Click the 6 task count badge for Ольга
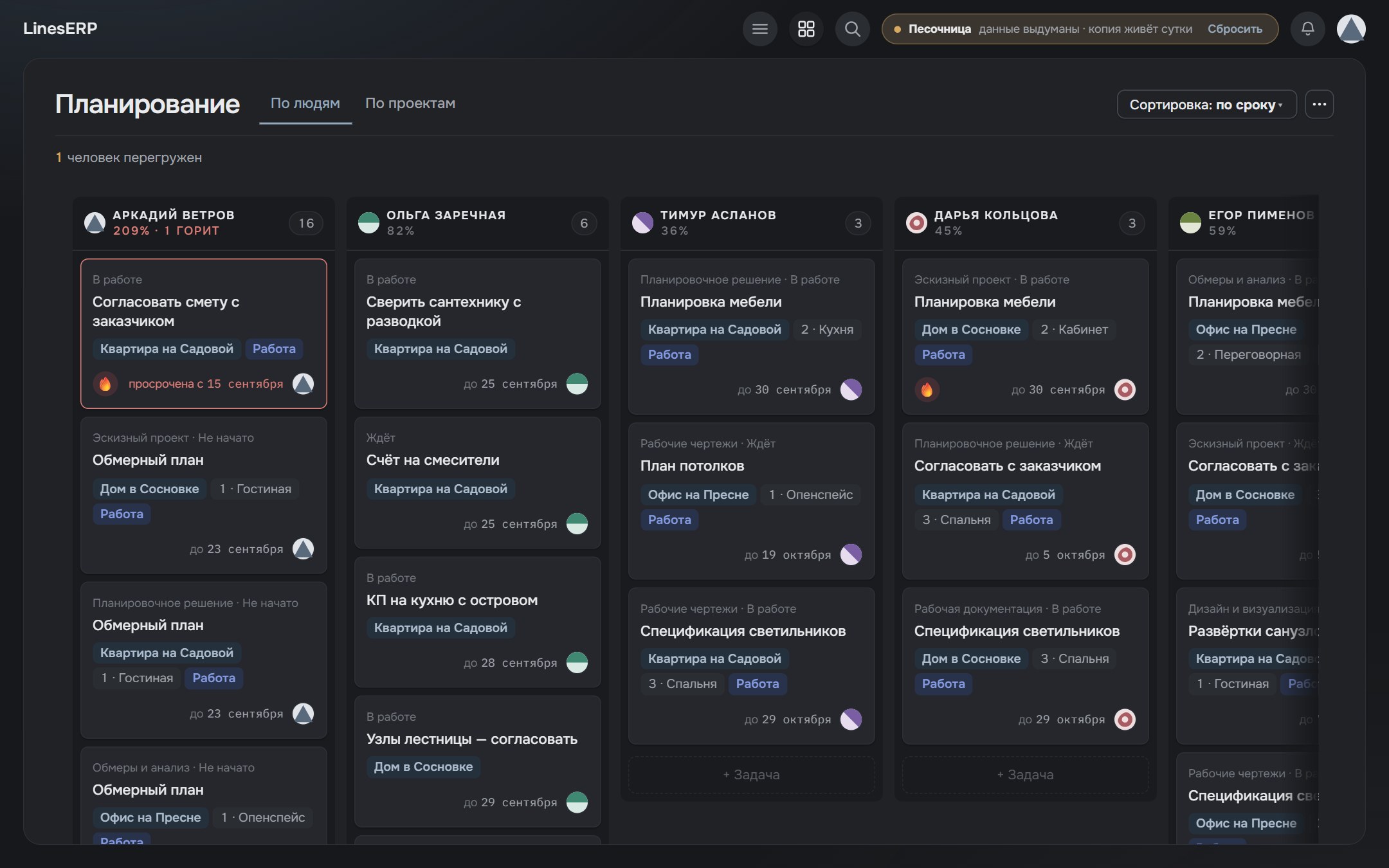 tap(584, 223)
